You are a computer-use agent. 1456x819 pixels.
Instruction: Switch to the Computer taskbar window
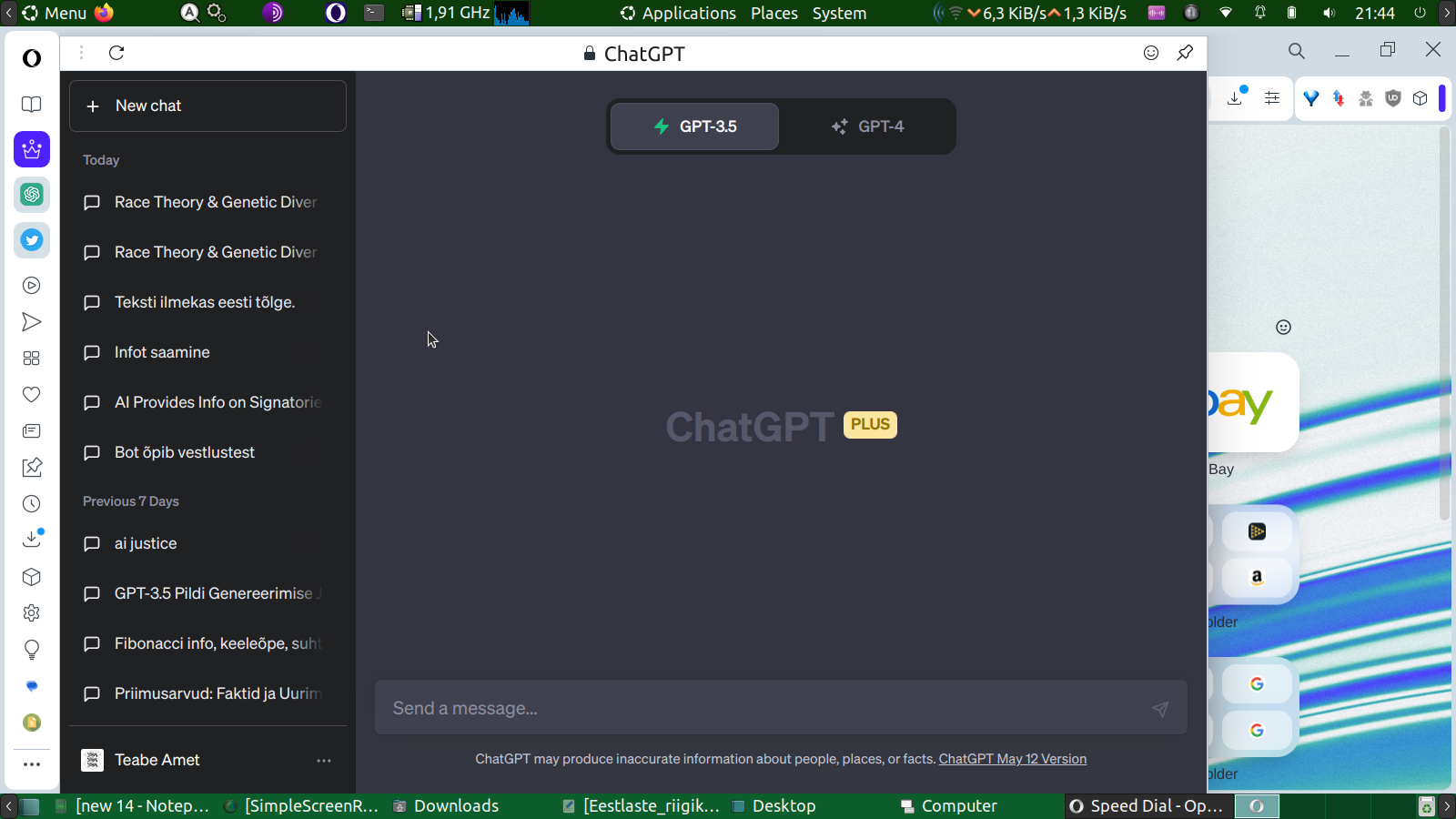tap(949, 806)
